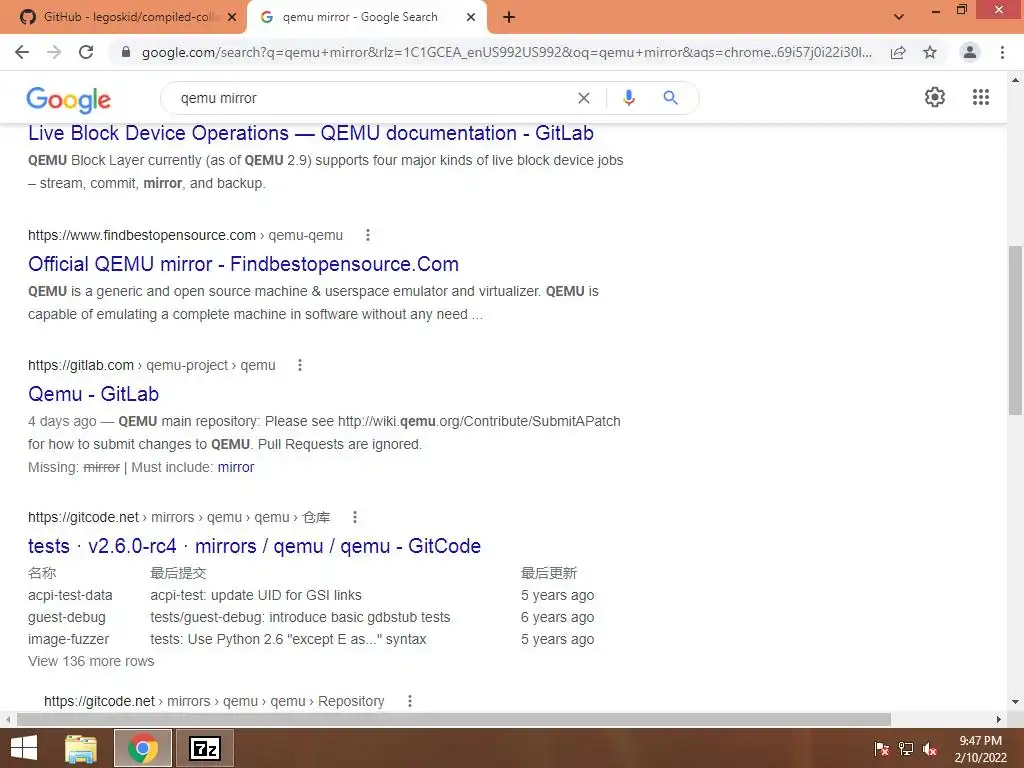The image size is (1024, 768).
Task: Click the browser forward arrow
Action: point(54,52)
